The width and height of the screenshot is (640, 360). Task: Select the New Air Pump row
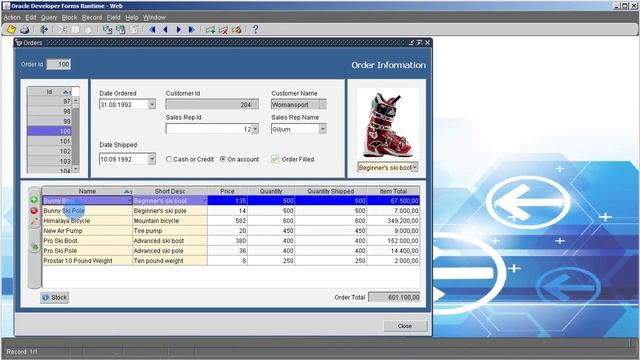pyautogui.click(x=231, y=231)
